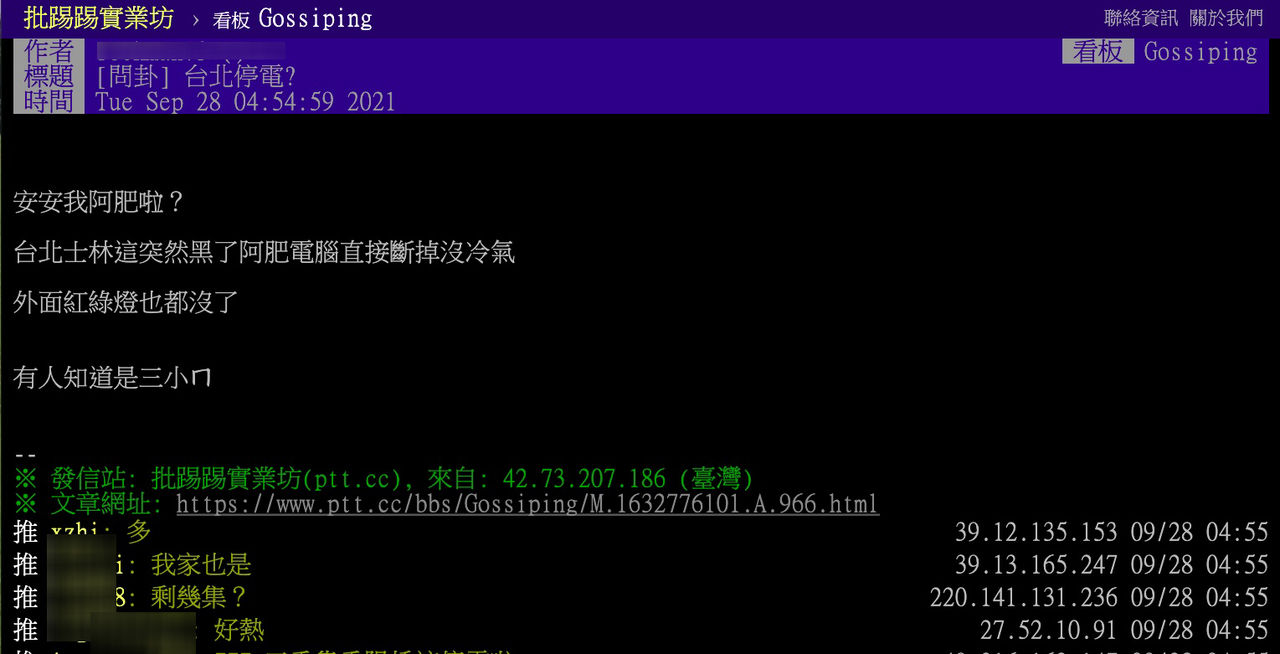Open the 關於我們 page
This screenshot has width=1280, height=654.
[1226, 18]
